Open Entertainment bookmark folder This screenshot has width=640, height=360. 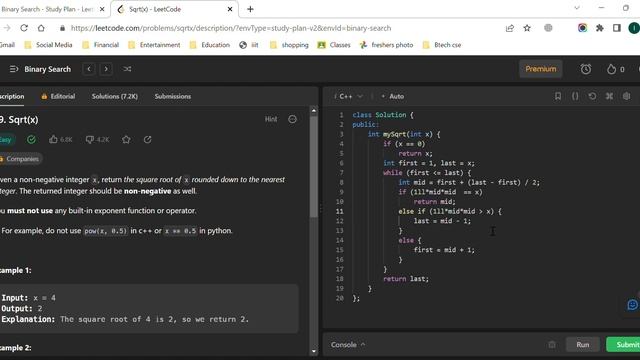coord(154,45)
